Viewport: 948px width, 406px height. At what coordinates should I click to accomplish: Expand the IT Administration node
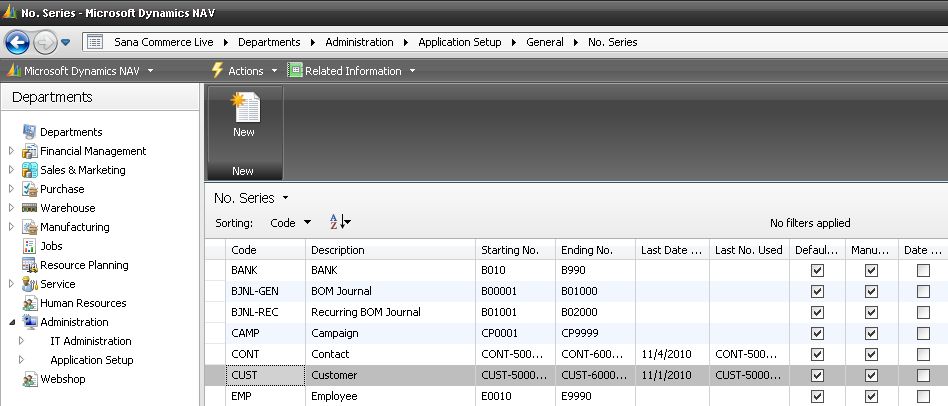tap(21, 341)
